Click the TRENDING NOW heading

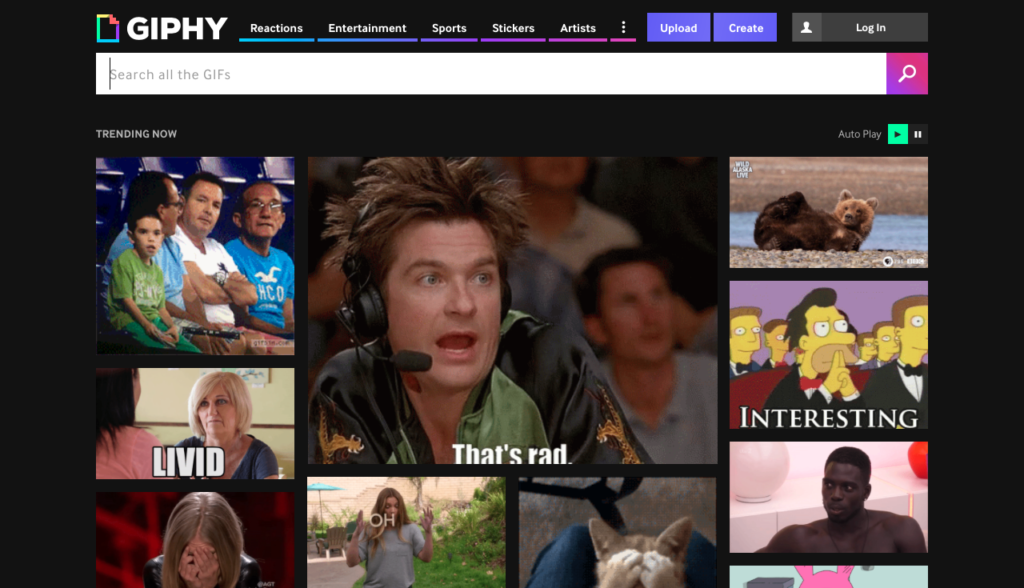(136, 134)
